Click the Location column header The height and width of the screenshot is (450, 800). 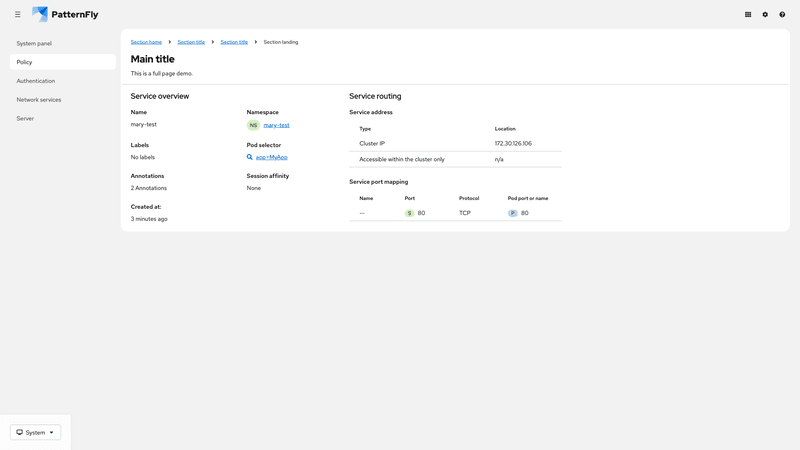click(x=505, y=129)
